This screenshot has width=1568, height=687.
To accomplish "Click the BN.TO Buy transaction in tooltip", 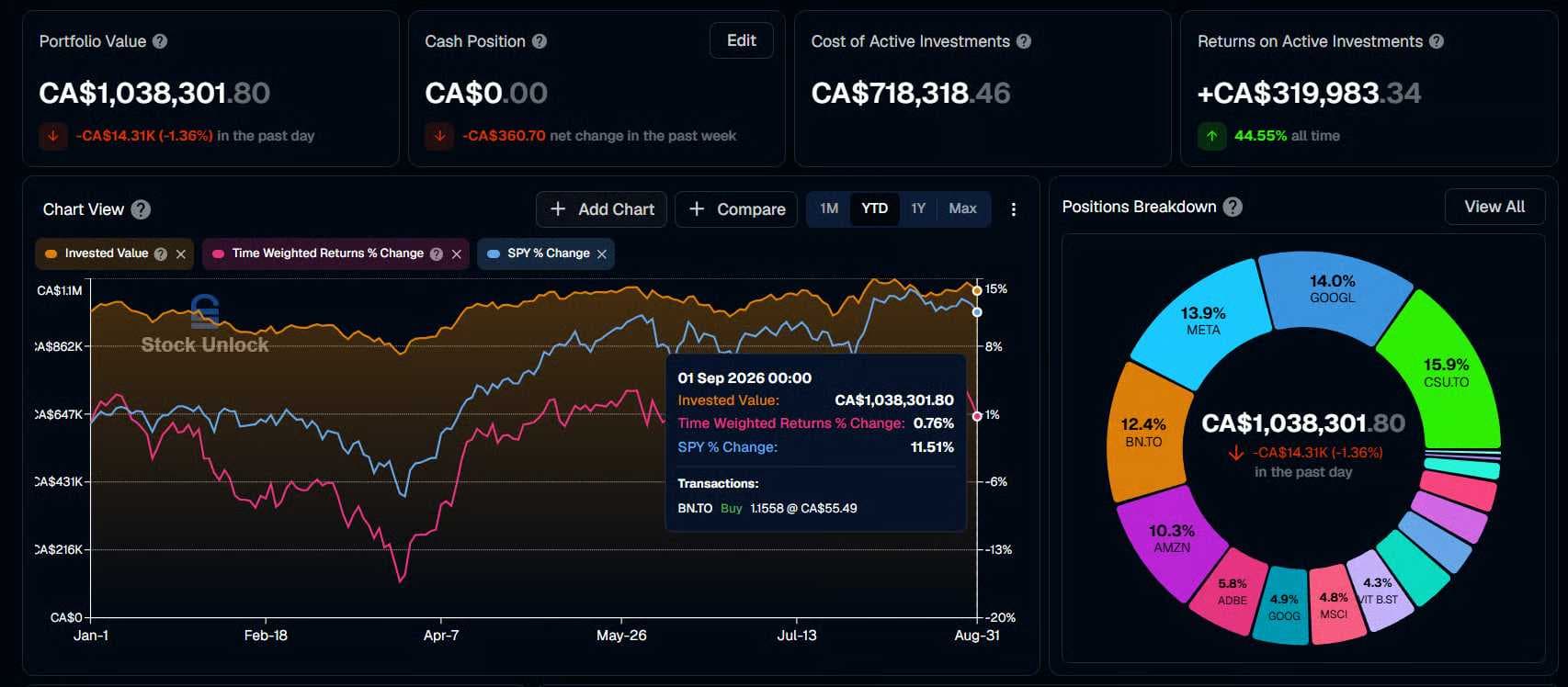I will (x=767, y=508).
